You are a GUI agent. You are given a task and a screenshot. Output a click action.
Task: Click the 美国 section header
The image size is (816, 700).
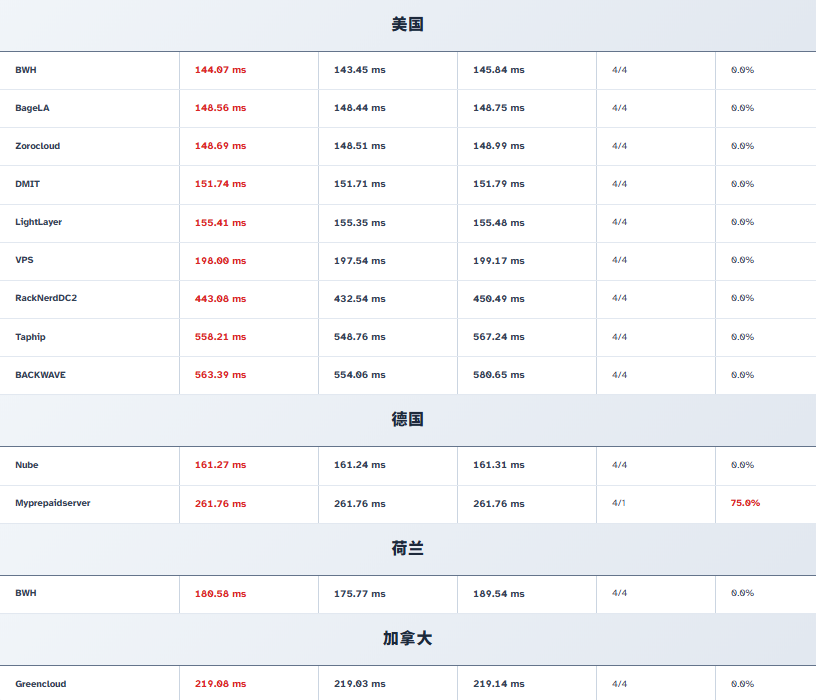tap(407, 25)
